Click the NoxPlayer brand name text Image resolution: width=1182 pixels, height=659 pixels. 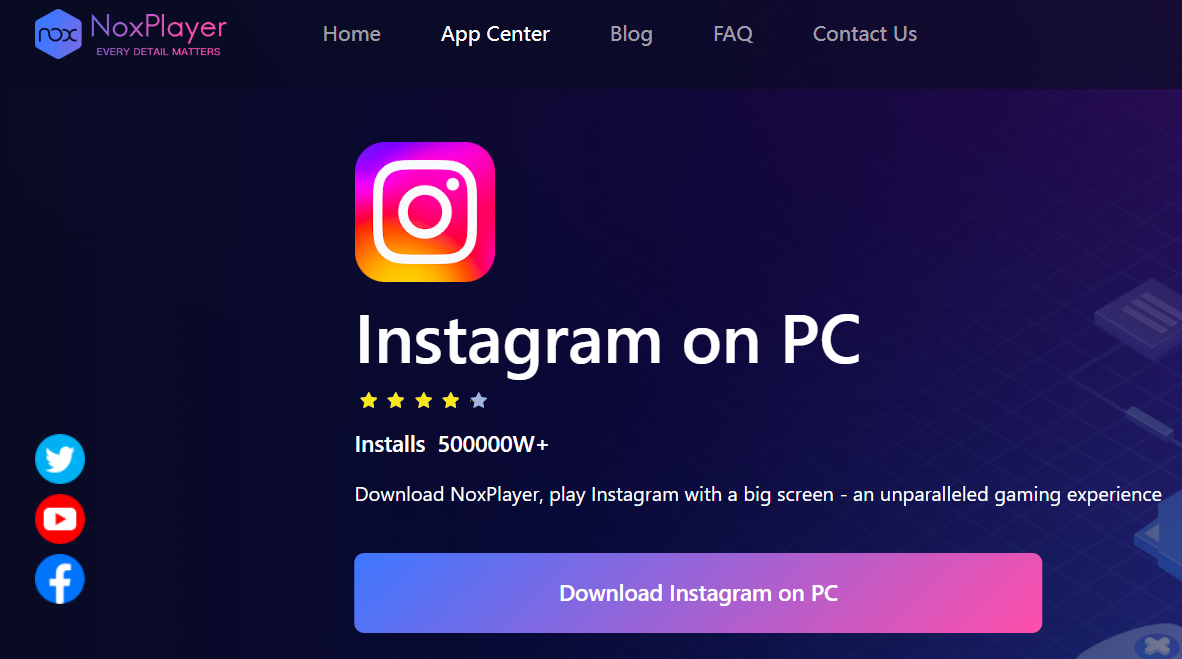[x=158, y=28]
